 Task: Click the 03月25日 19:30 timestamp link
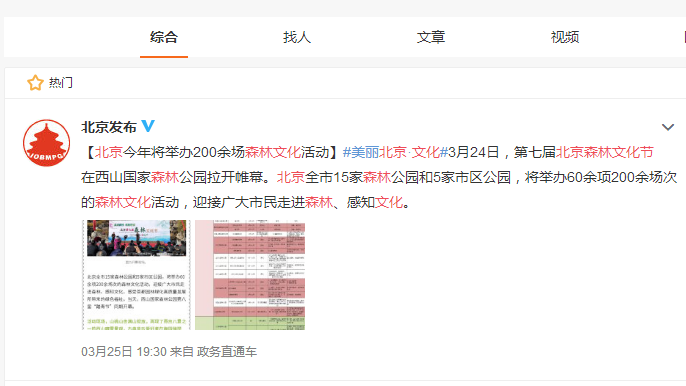(x=124, y=352)
